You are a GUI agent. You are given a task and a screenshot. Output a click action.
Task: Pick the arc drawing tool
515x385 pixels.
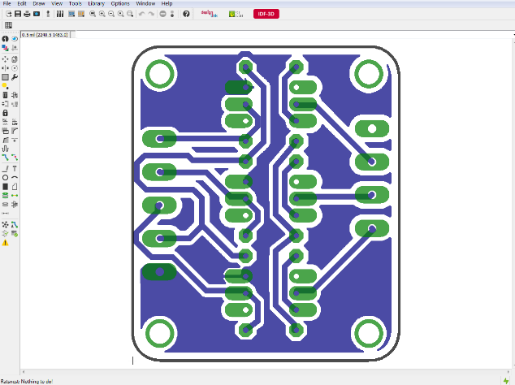tap(14, 178)
